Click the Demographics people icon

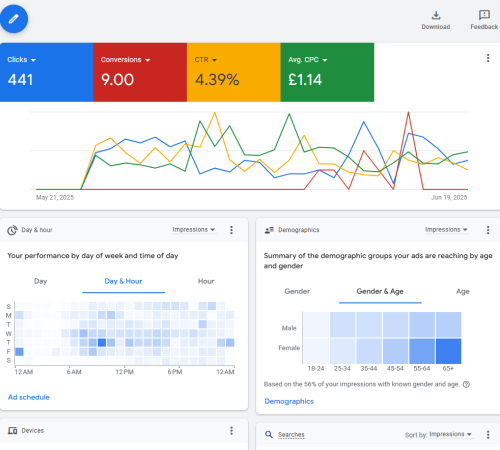pyautogui.click(x=269, y=230)
